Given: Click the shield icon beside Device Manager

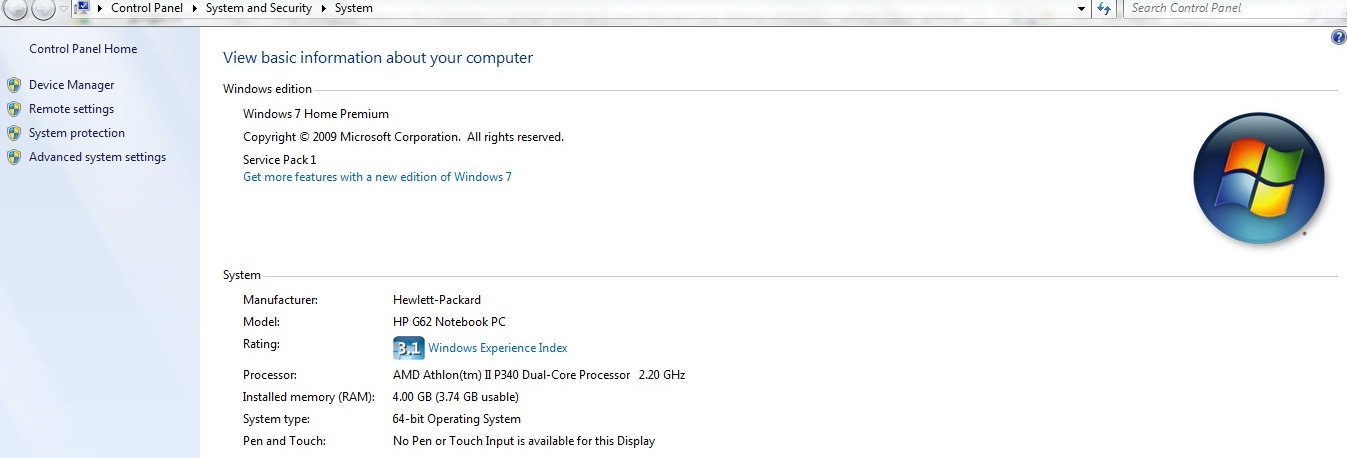Looking at the screenshot, I should (14, 85).
